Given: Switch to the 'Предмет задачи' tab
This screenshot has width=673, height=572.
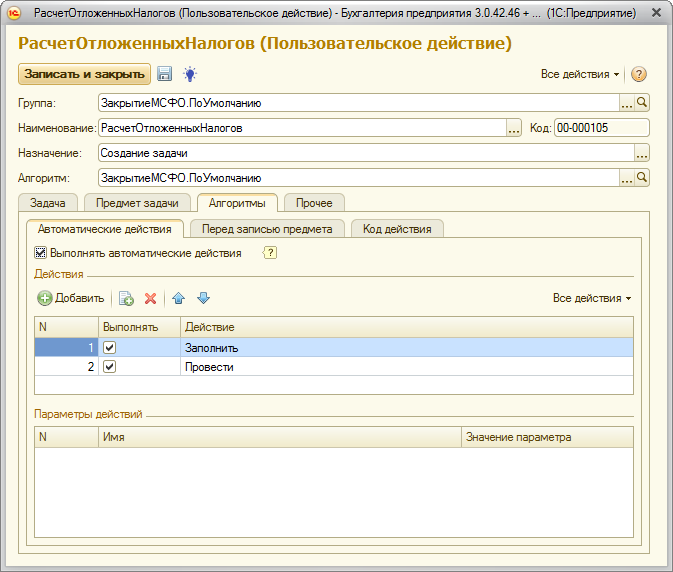Looking at the screenshot, I should (x=136, y=203).
